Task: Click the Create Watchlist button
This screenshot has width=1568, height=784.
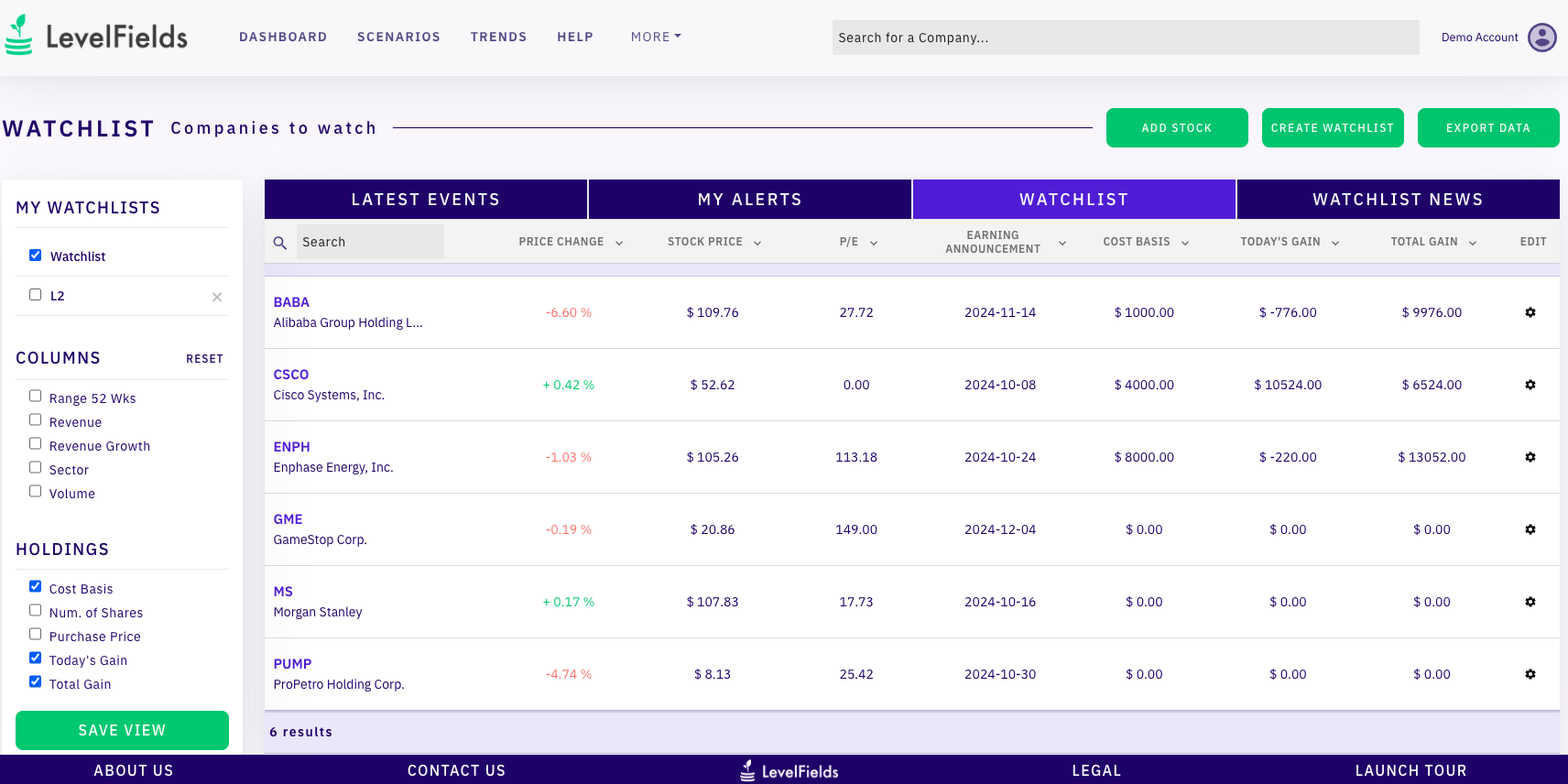Action: (1333, 128)
